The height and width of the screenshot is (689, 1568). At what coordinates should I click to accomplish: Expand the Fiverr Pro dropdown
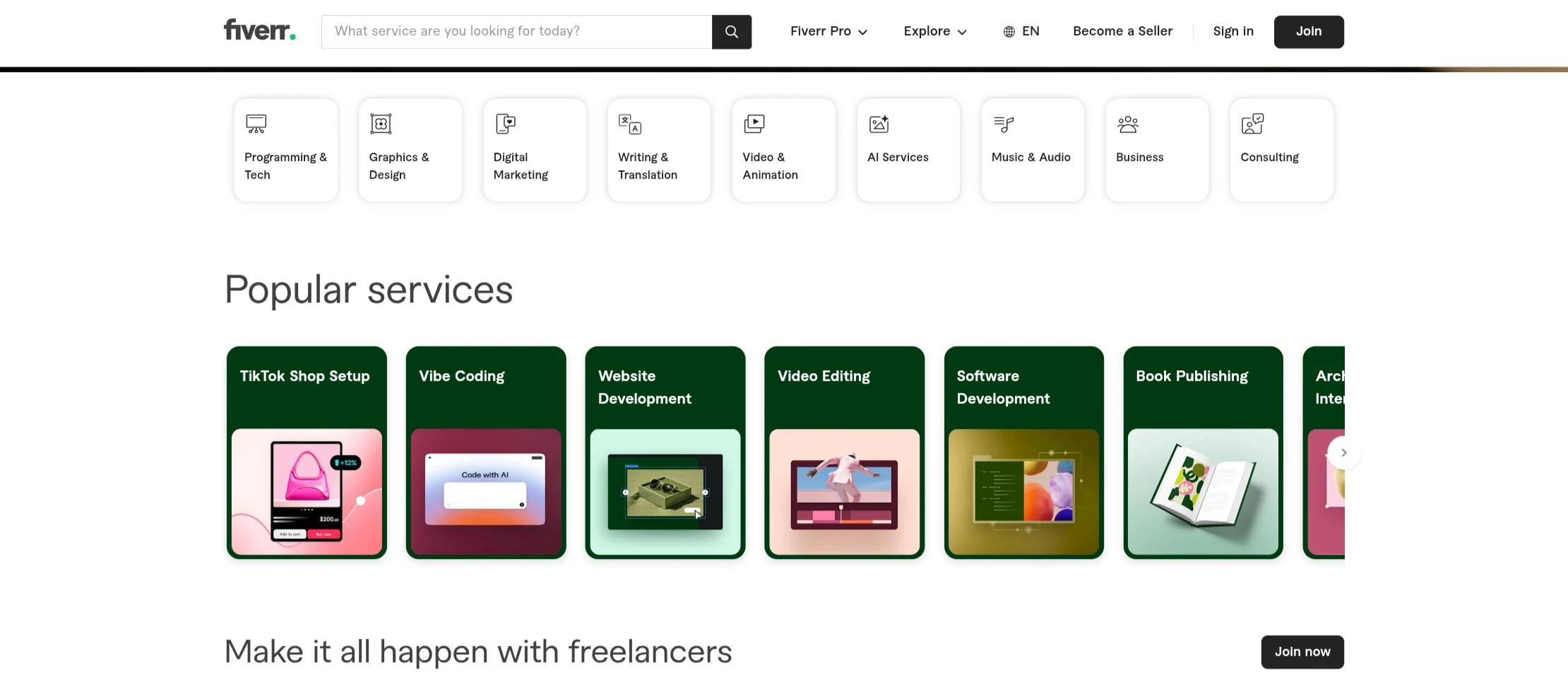click(x=828, y=31)
